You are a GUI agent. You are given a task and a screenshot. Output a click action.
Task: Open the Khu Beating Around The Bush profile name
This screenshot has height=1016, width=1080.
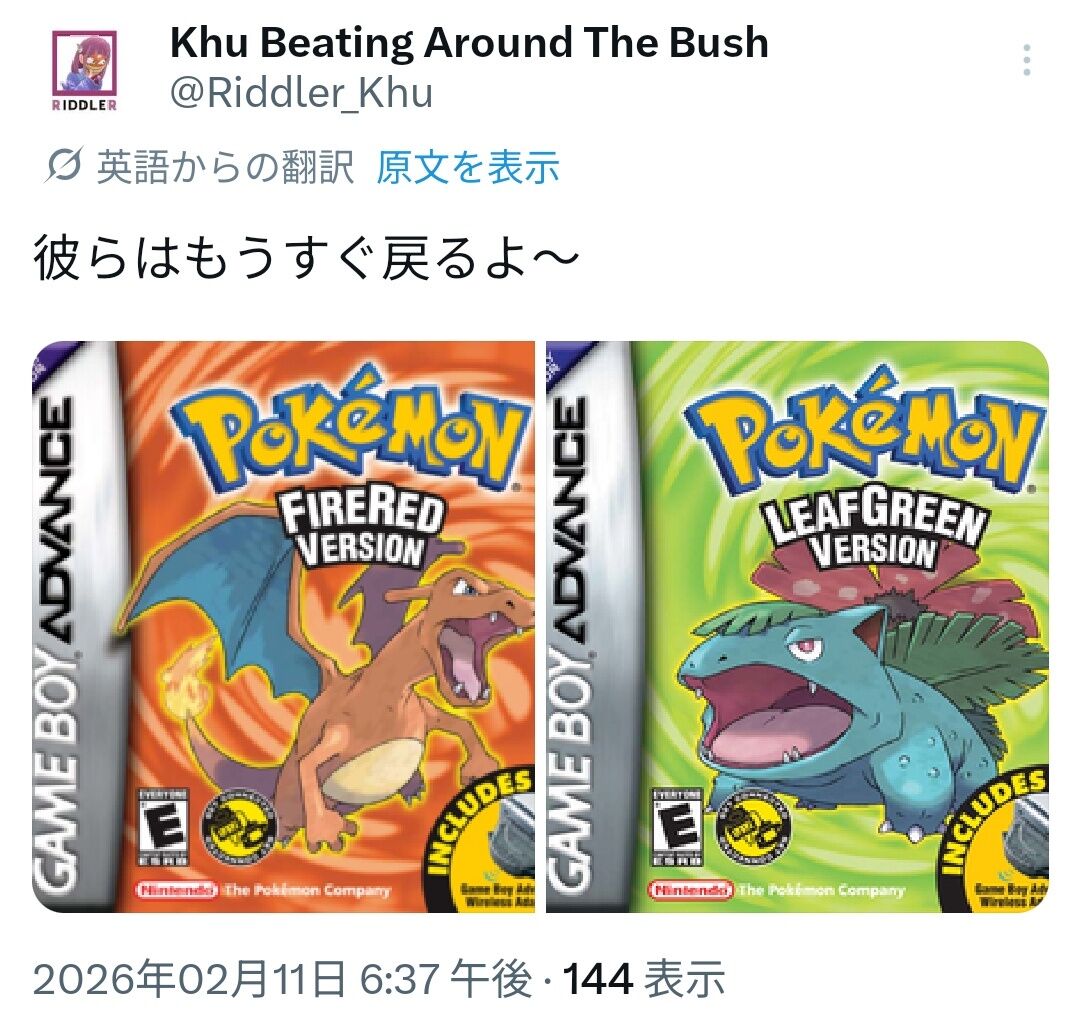coord(469,42)
